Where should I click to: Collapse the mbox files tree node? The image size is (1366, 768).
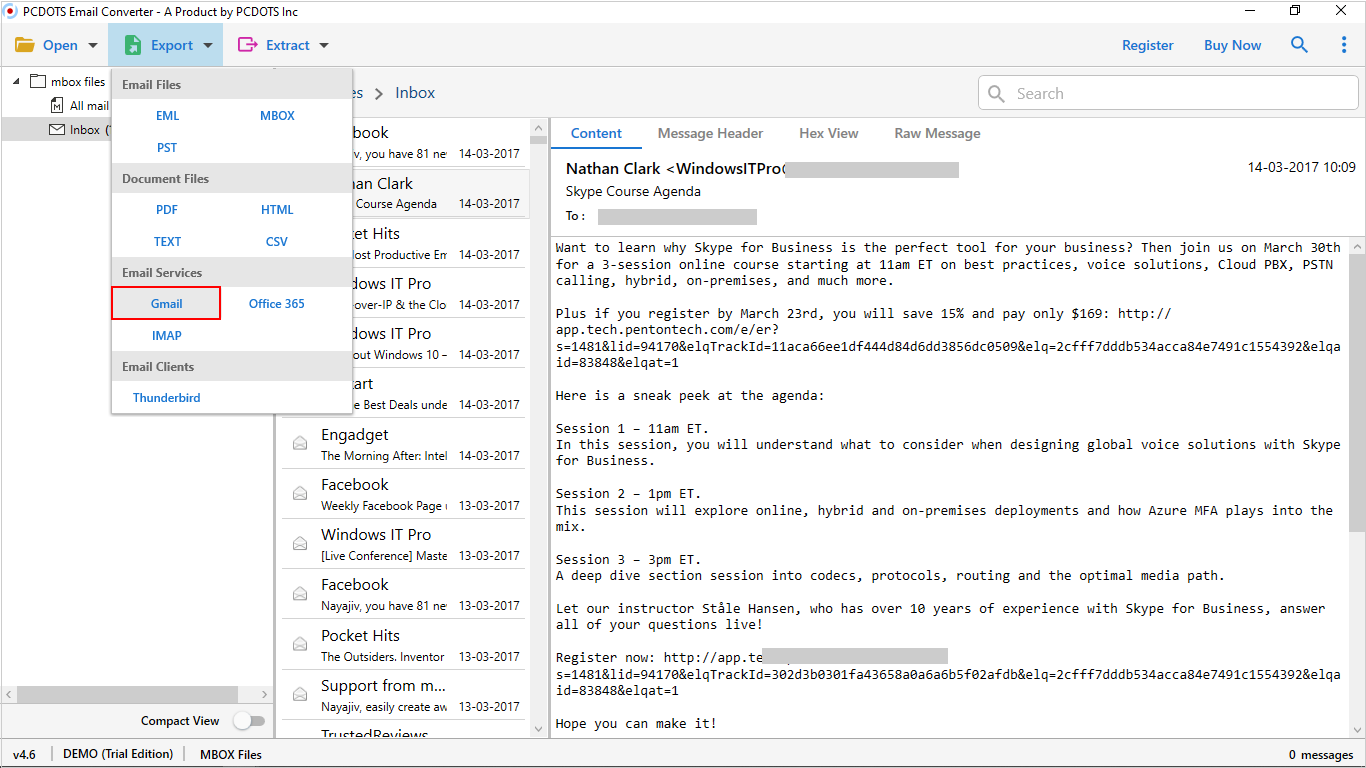17,81
